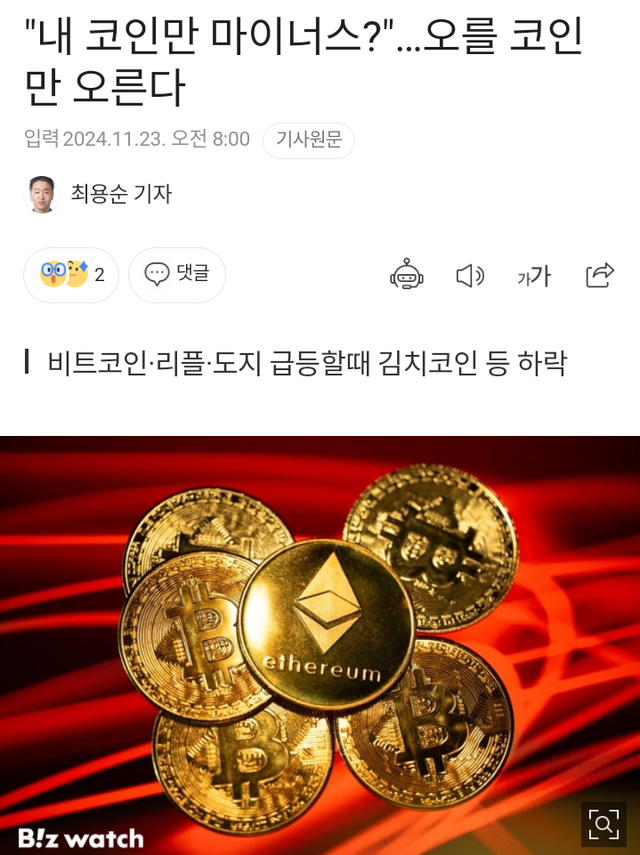Image resolution: width=640 pixels, height=855 pixels.
Task: Open the 기사원문 original article button
Action: click(309, 140)
